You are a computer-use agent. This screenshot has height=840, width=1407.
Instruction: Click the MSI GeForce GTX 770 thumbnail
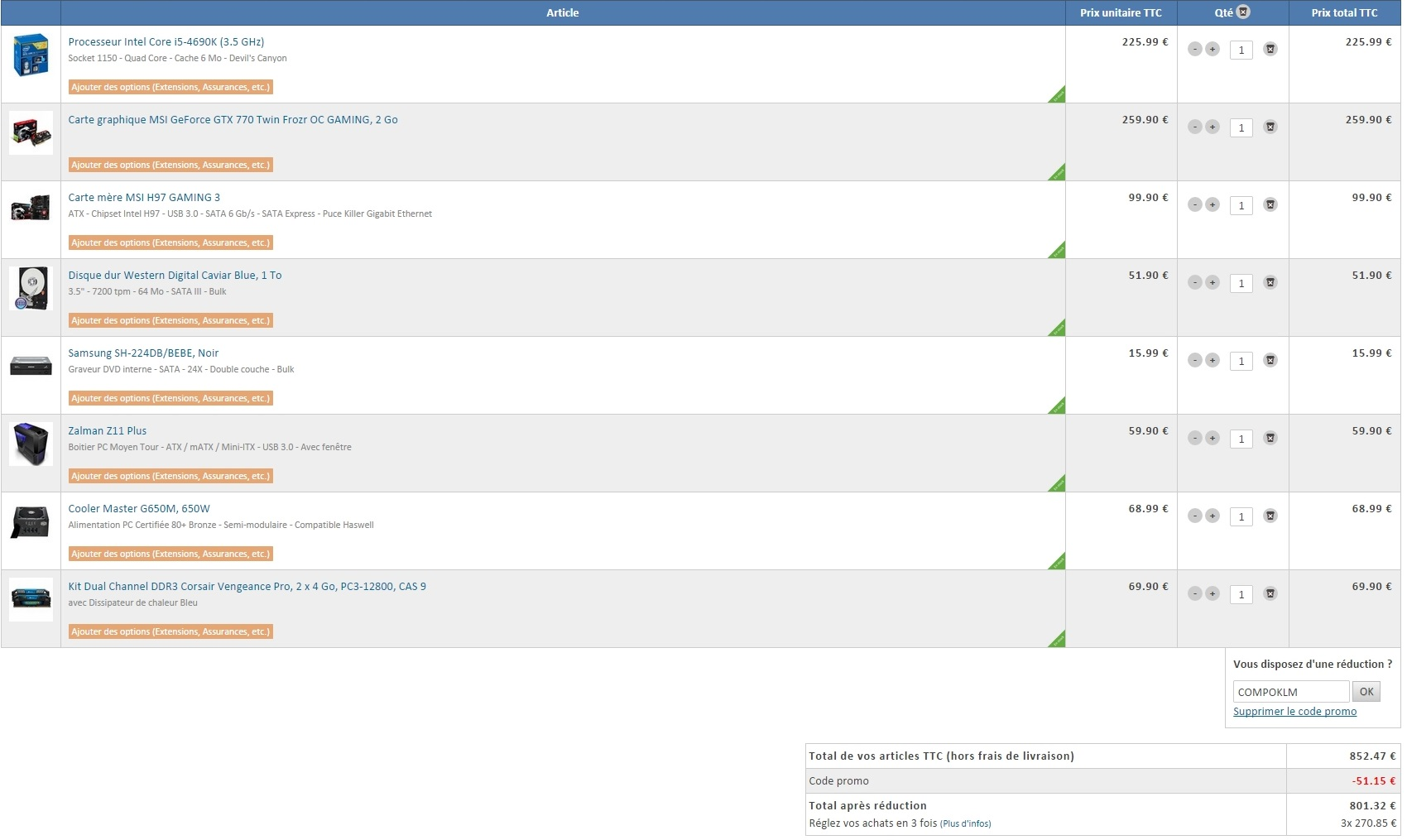click(x=31, y=132)
